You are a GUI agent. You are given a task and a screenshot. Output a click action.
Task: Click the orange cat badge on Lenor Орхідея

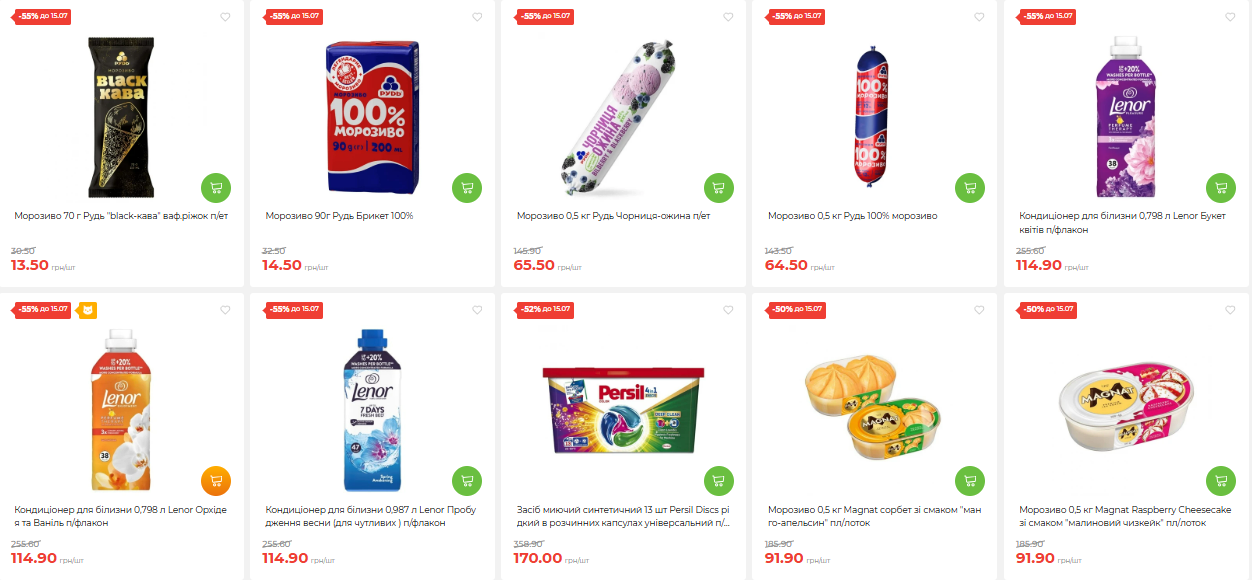coord(87,309)
